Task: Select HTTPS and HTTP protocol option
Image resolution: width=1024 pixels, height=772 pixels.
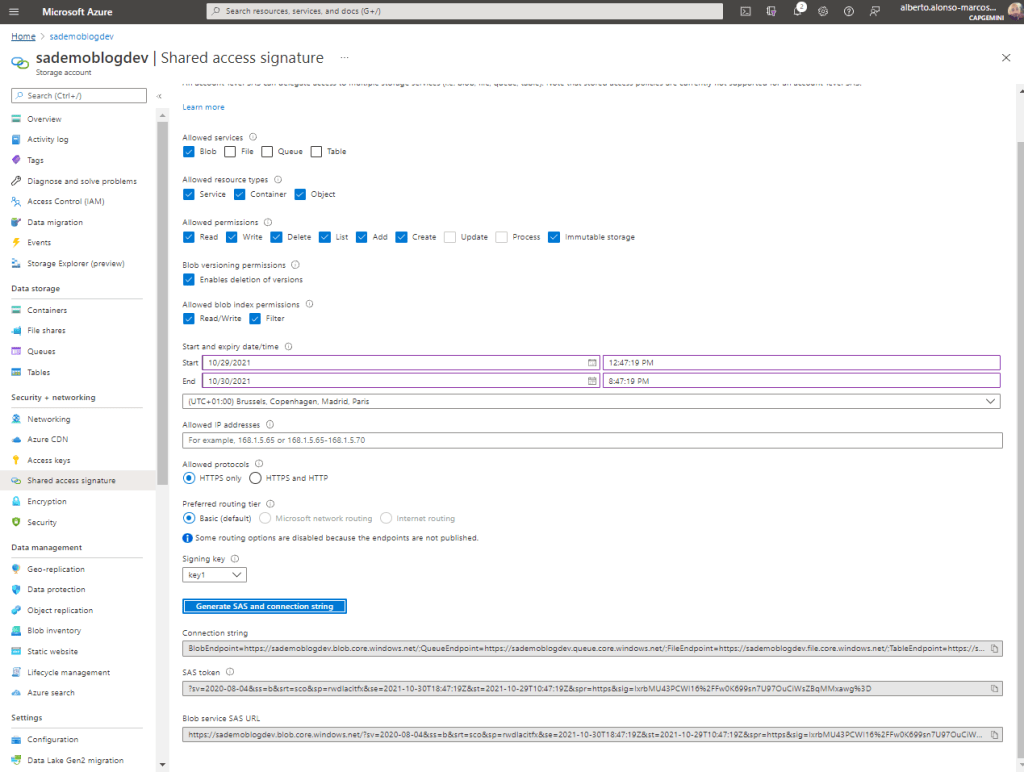Action: (x=255, y=478)
